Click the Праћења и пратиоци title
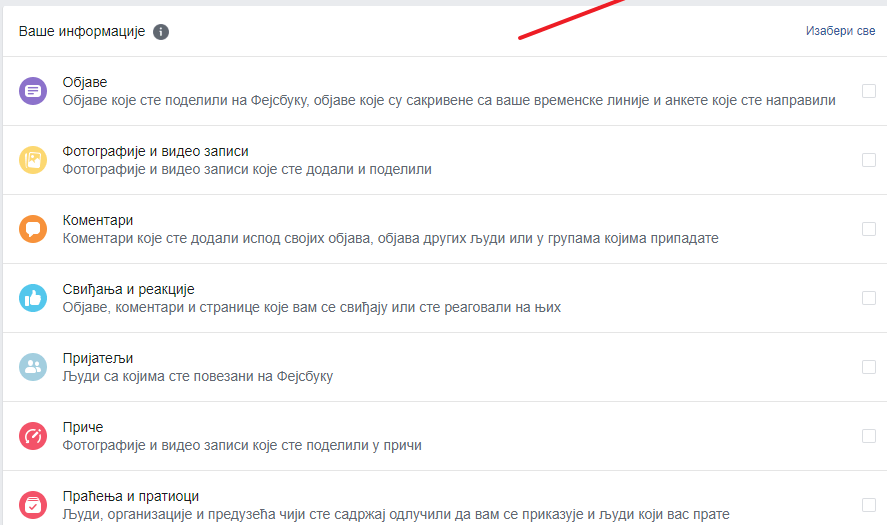Viewport: 887px width, 525px height. 131,496
